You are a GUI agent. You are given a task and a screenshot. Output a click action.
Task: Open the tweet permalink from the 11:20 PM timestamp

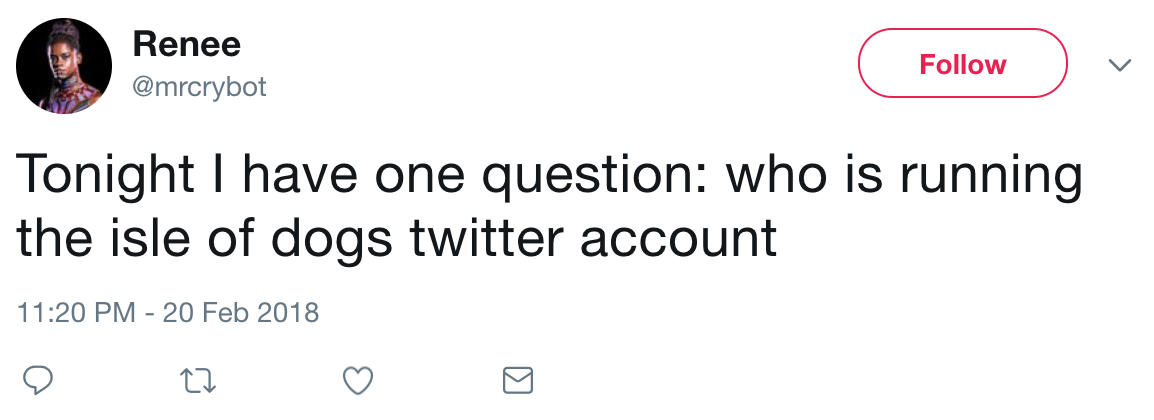point(76,313)
